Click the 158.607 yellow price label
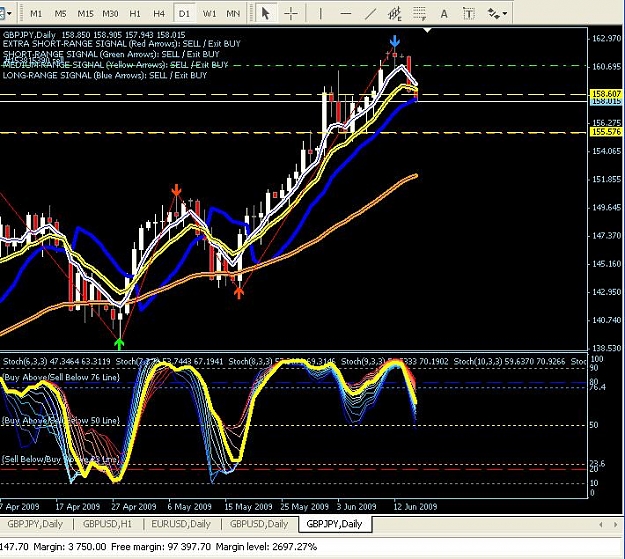 (x=606, y=94)
